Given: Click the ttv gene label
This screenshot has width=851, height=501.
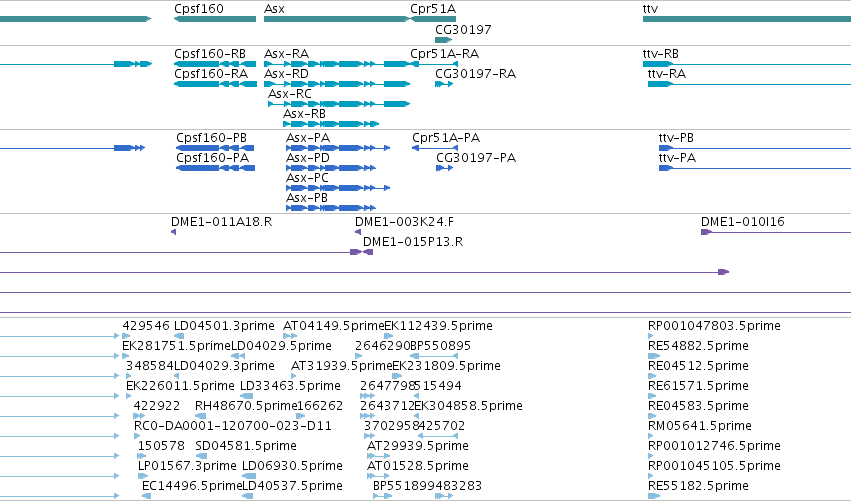Looking at the screenshot, I should (x=650, y=9).
